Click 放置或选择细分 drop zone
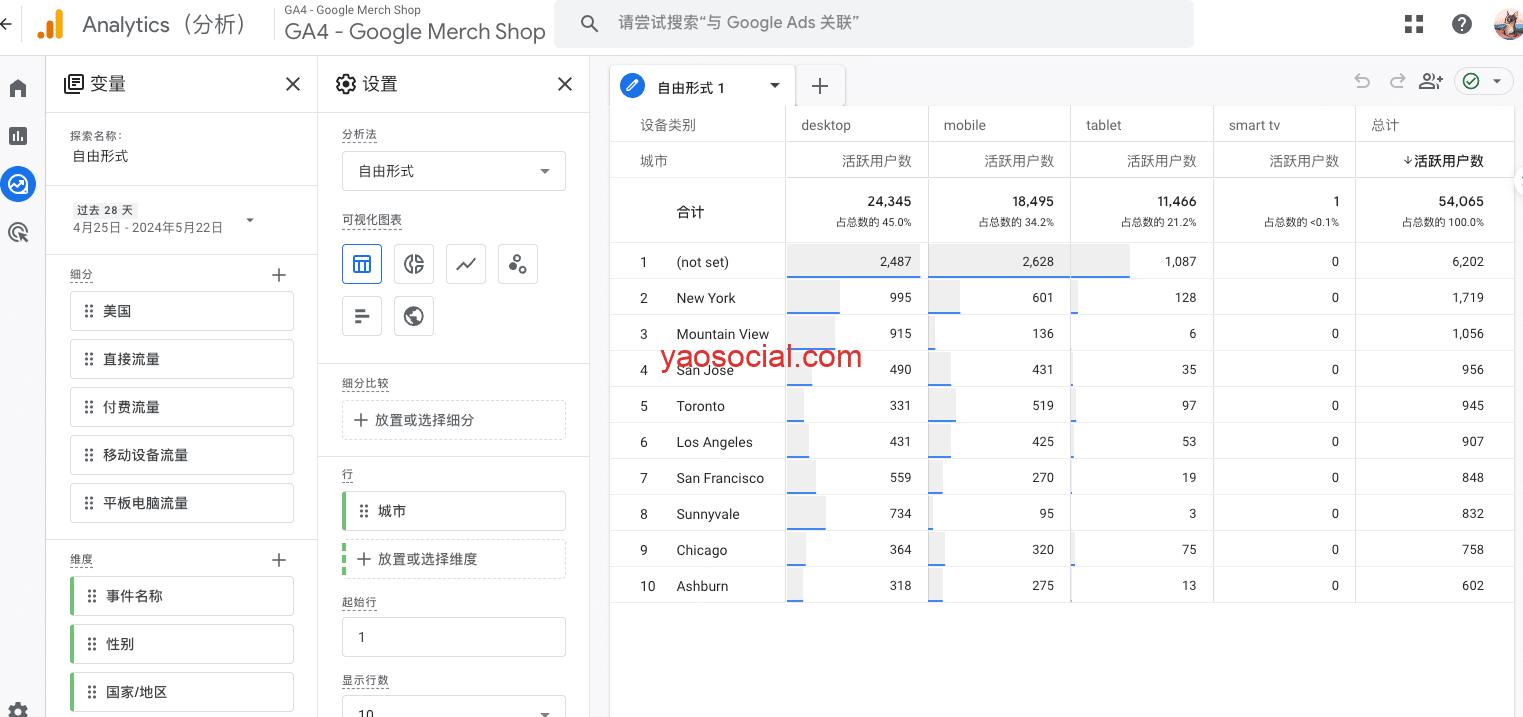Image resolution: width=1523 pixels, height=717 pixels. 454,420
